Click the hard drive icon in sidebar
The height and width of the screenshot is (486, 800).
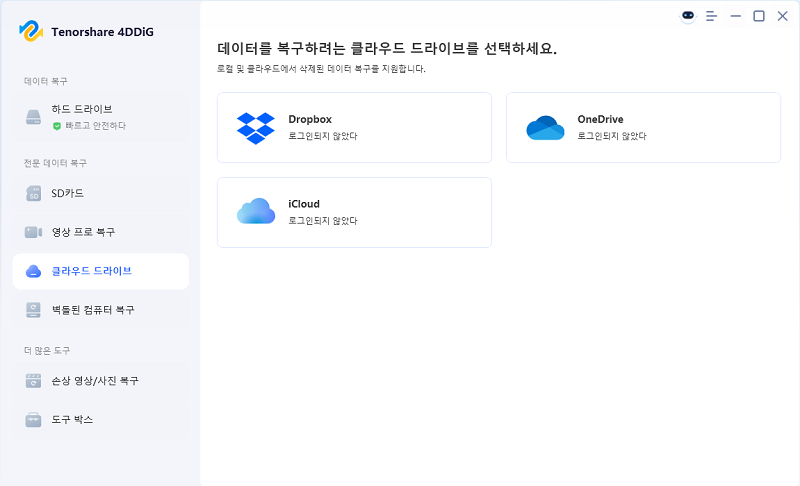coord(33,117)
